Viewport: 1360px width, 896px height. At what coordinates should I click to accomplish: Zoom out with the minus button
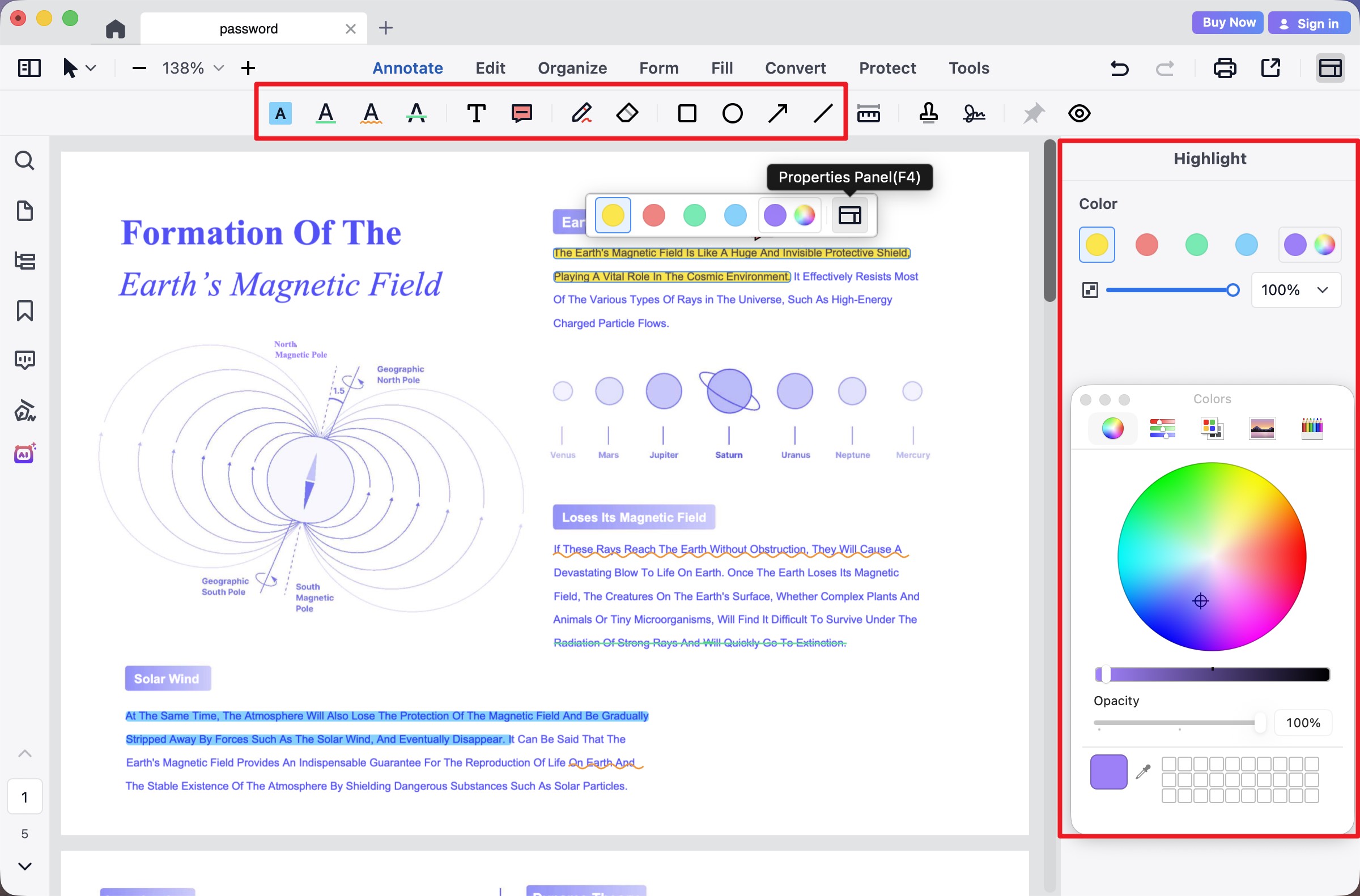(x=139, y=68)
